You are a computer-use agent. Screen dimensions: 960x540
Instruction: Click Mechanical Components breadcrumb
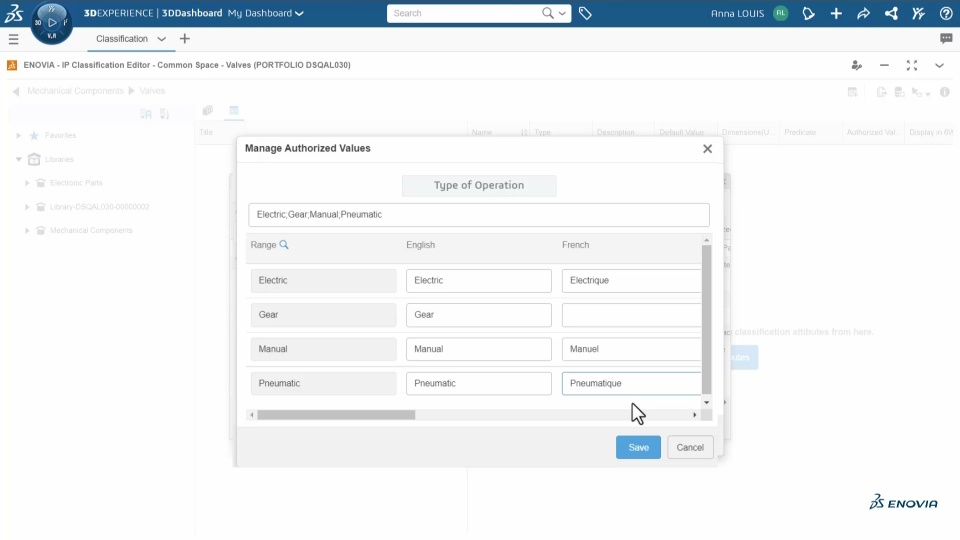pos(75,91)
